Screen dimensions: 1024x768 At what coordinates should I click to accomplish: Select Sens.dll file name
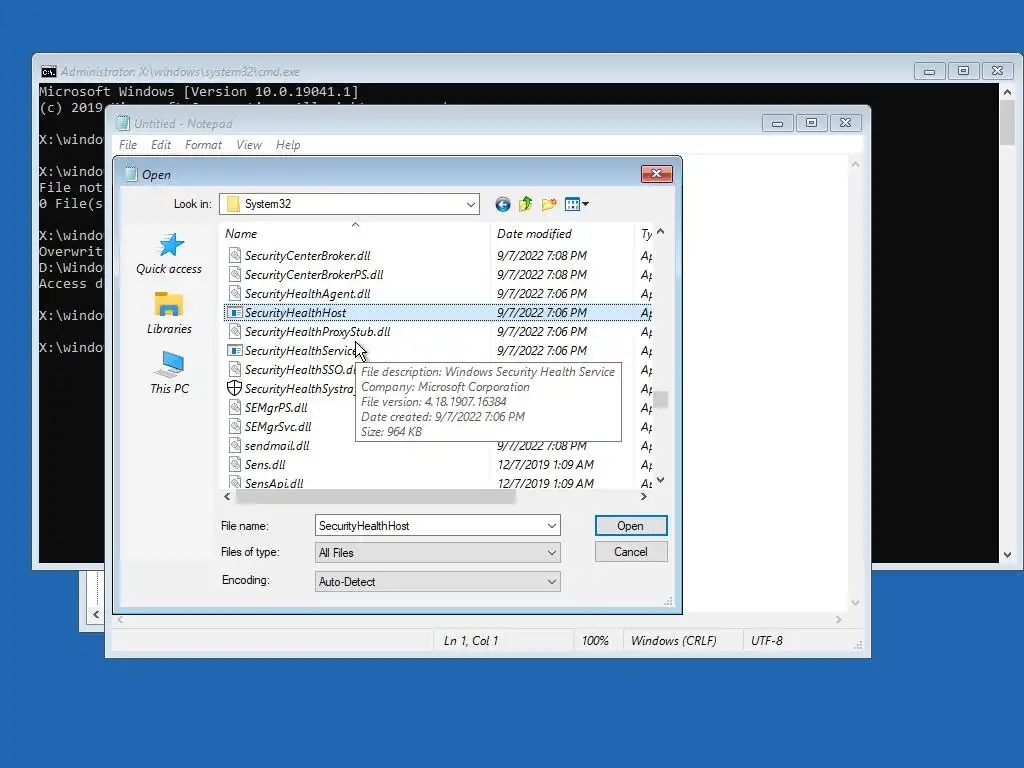coord(265,464)
